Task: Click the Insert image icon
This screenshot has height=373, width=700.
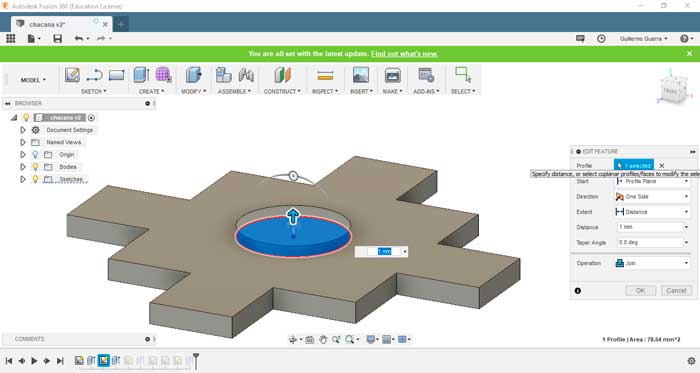Action: click(361, 75)
